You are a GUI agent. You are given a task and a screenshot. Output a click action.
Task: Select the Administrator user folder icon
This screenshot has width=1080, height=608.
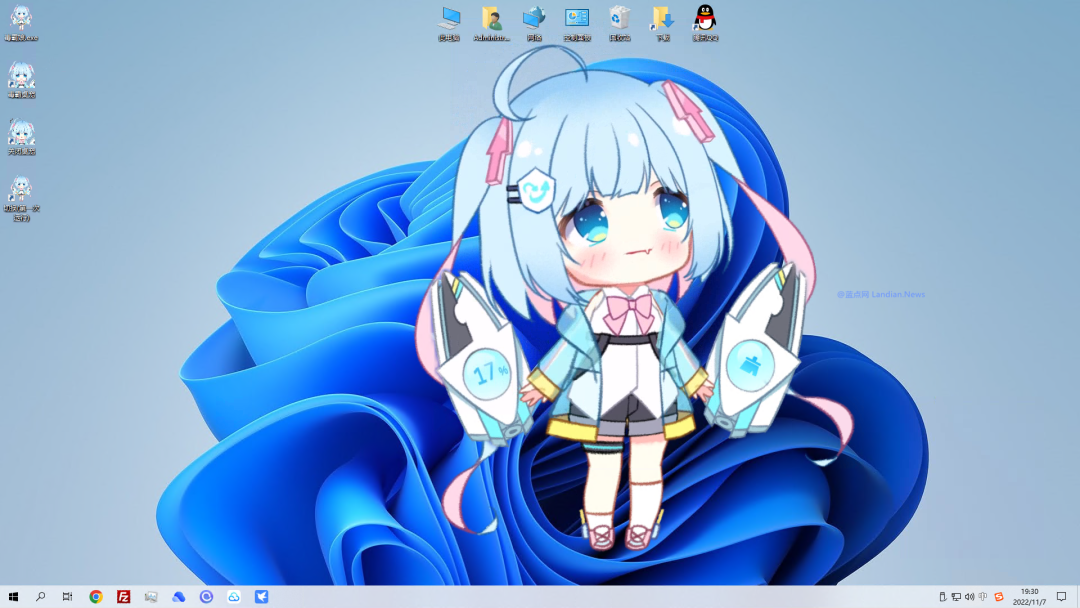(492, 23)
